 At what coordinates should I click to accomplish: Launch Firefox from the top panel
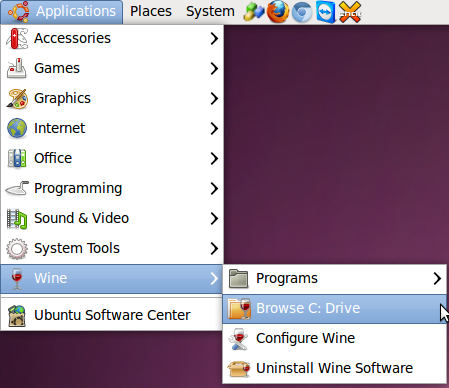(x=278, y=12)
